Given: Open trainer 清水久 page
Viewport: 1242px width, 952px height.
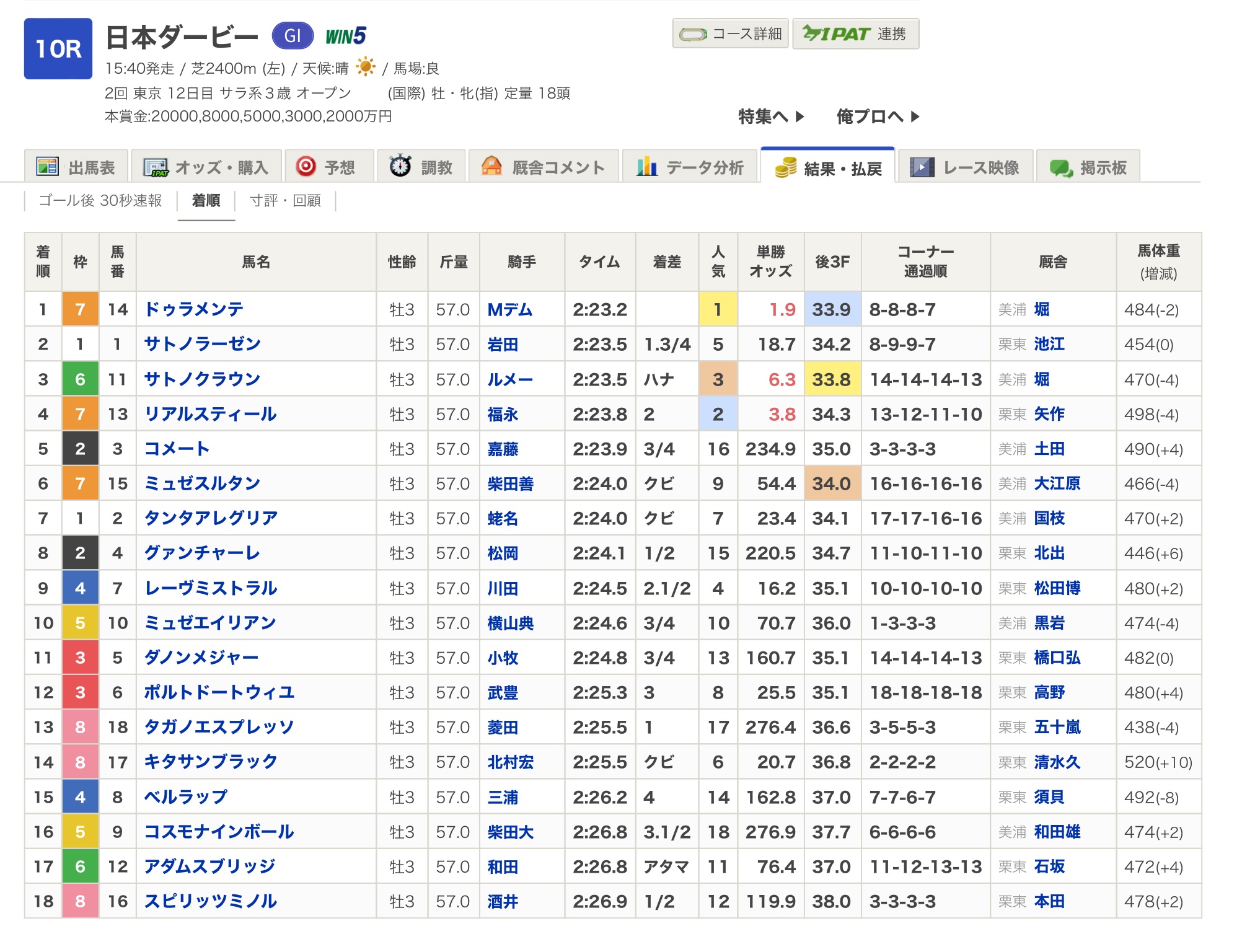Looking at the screenshot, I should (x=1057, y=761).
